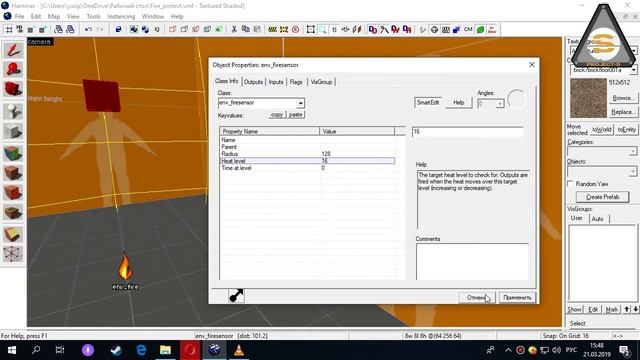The height and width of the screenshot is (360, 640).
Task: Select the Selection tool with red arrow
Action: (13, 50)
